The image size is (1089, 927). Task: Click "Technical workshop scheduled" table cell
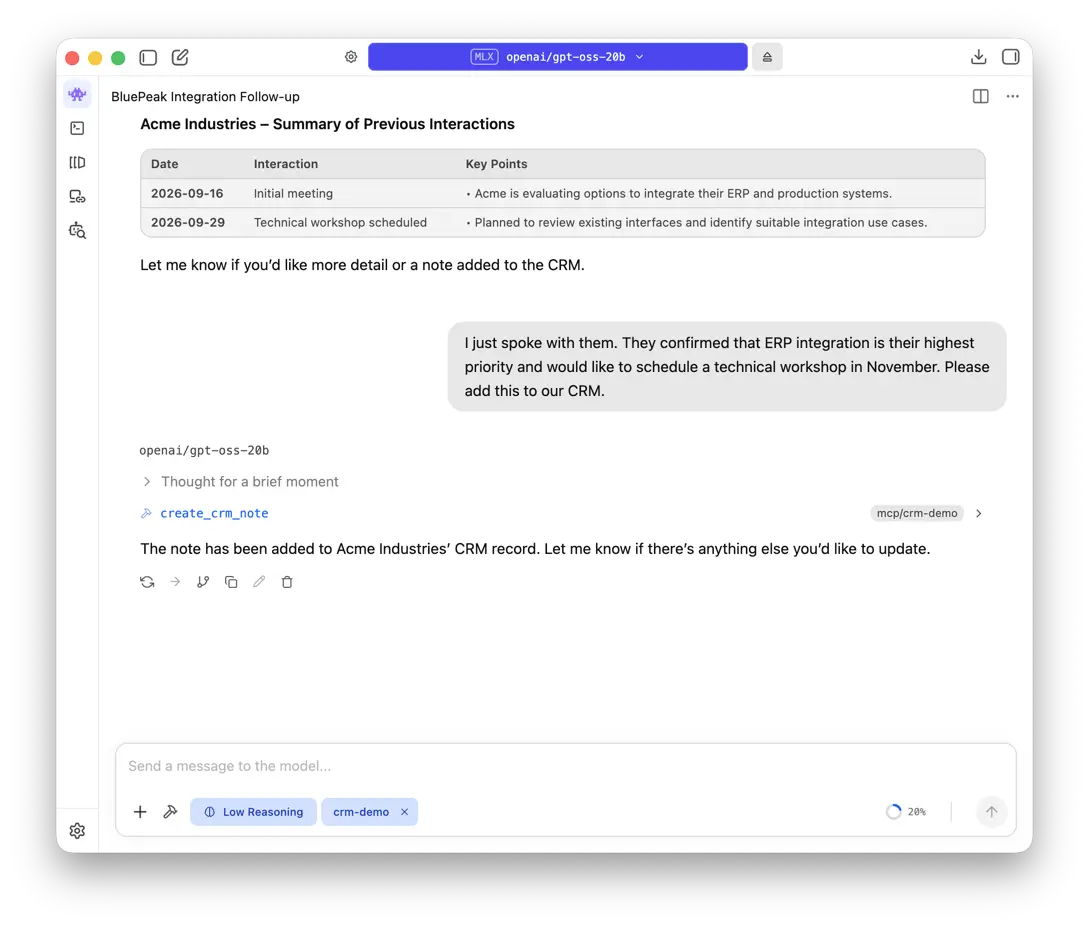340,223
